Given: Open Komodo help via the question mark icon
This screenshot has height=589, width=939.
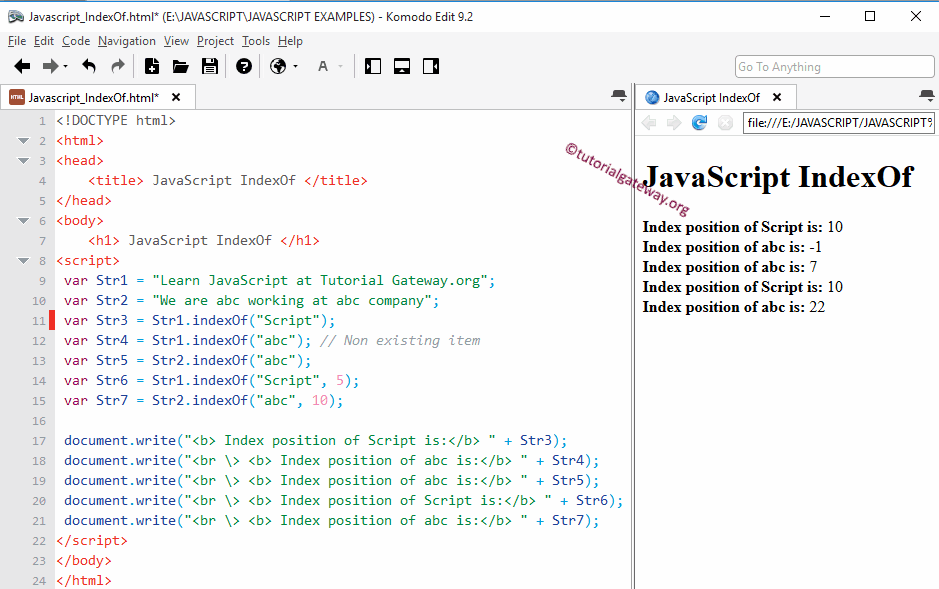Looking at the screenshot, I should (245, 66).
